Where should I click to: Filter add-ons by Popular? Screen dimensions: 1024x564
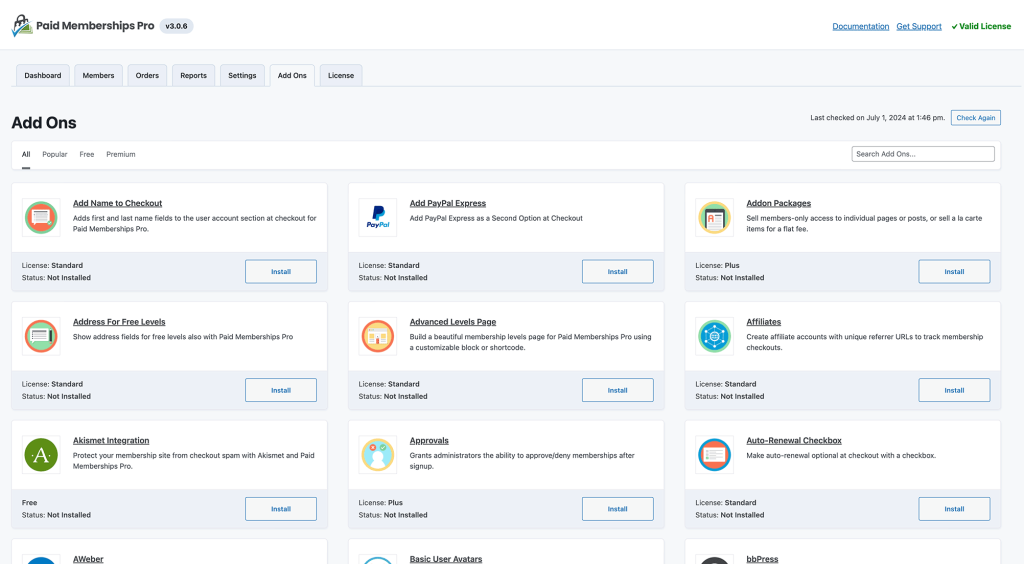click(55, 155)
